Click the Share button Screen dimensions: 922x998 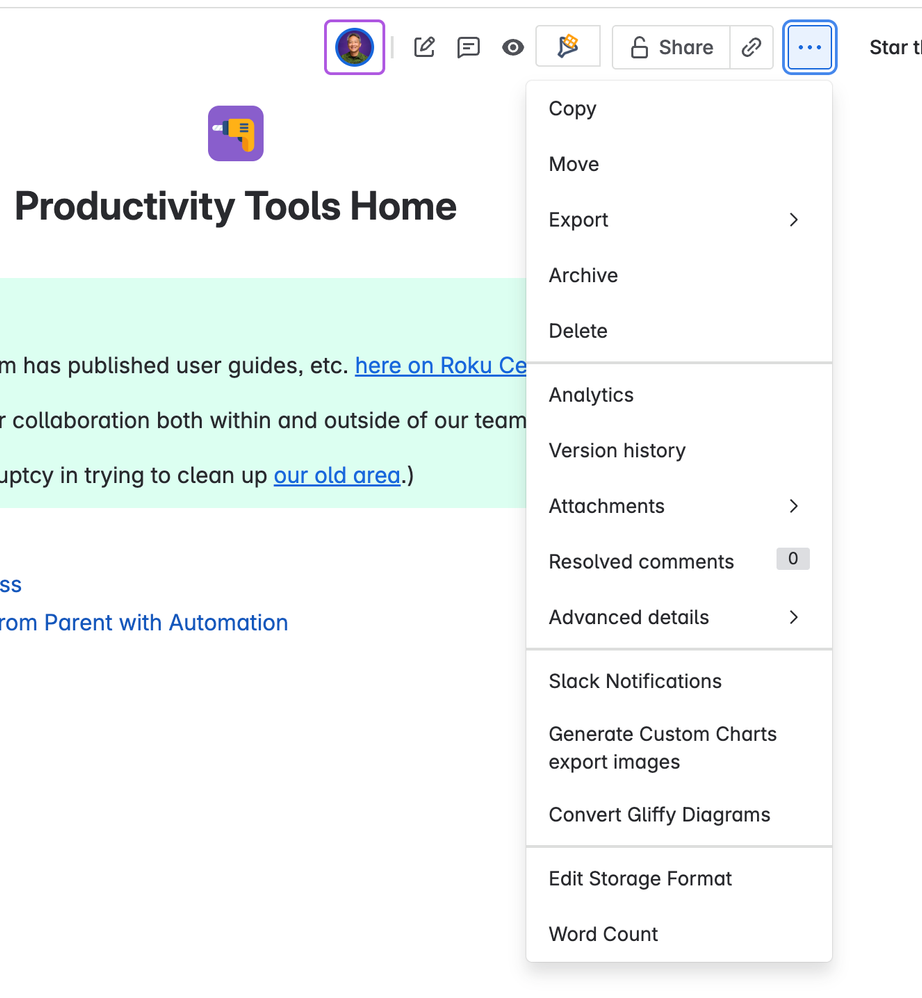click(671, 47)
